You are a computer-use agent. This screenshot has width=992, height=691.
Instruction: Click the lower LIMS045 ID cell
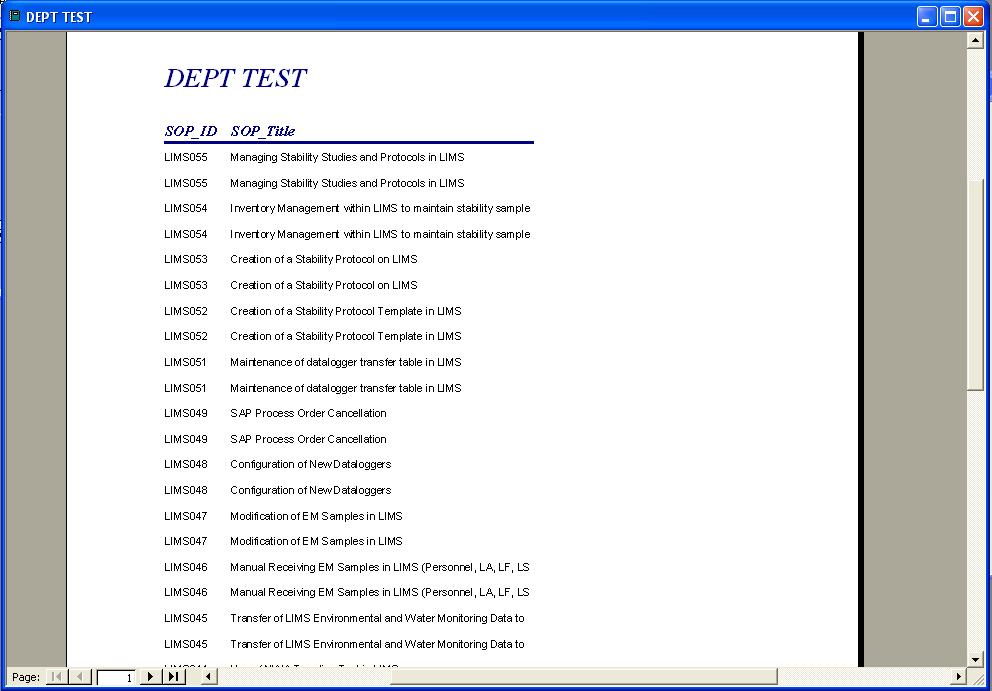coord(185,644)
